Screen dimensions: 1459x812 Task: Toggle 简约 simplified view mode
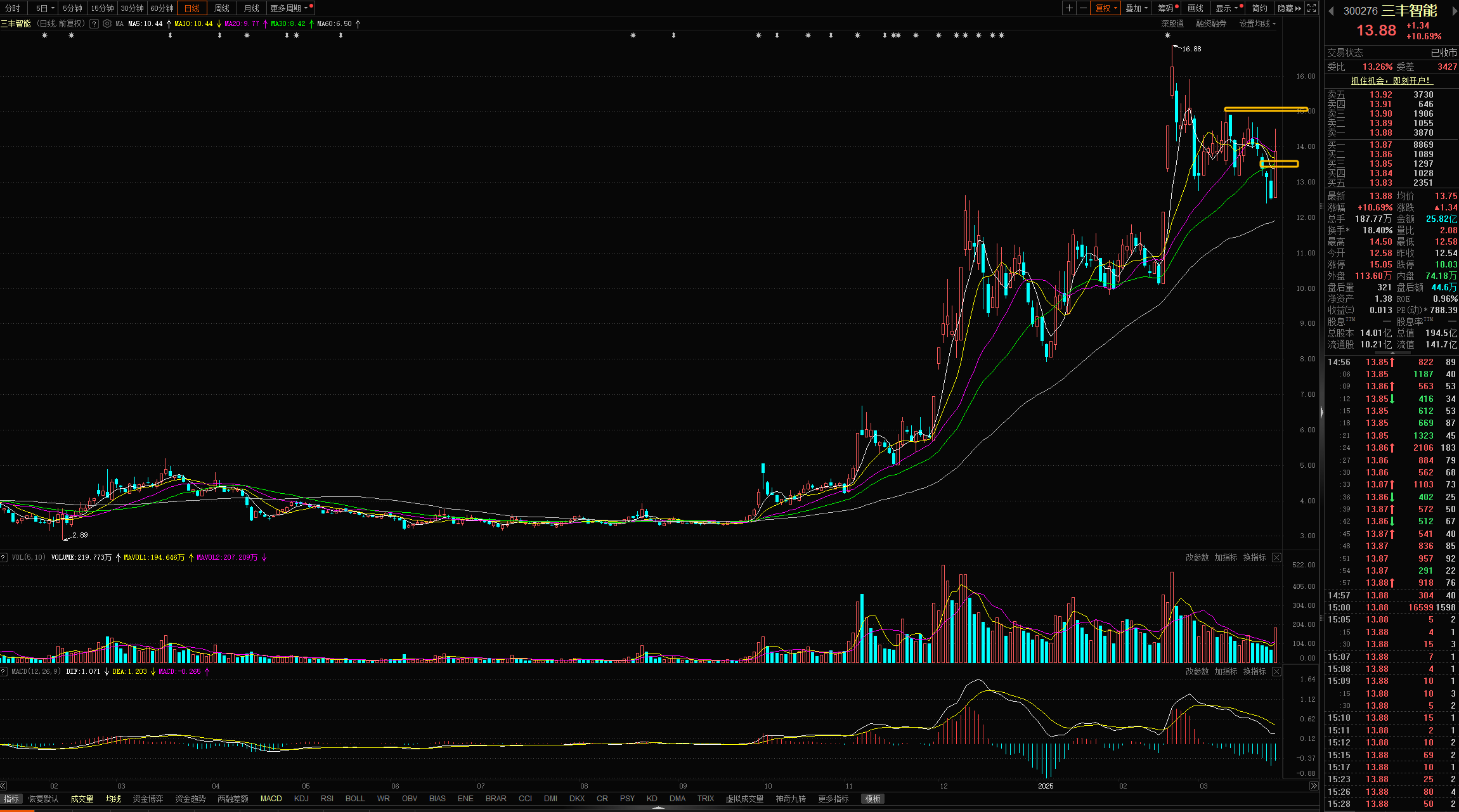1259,8
